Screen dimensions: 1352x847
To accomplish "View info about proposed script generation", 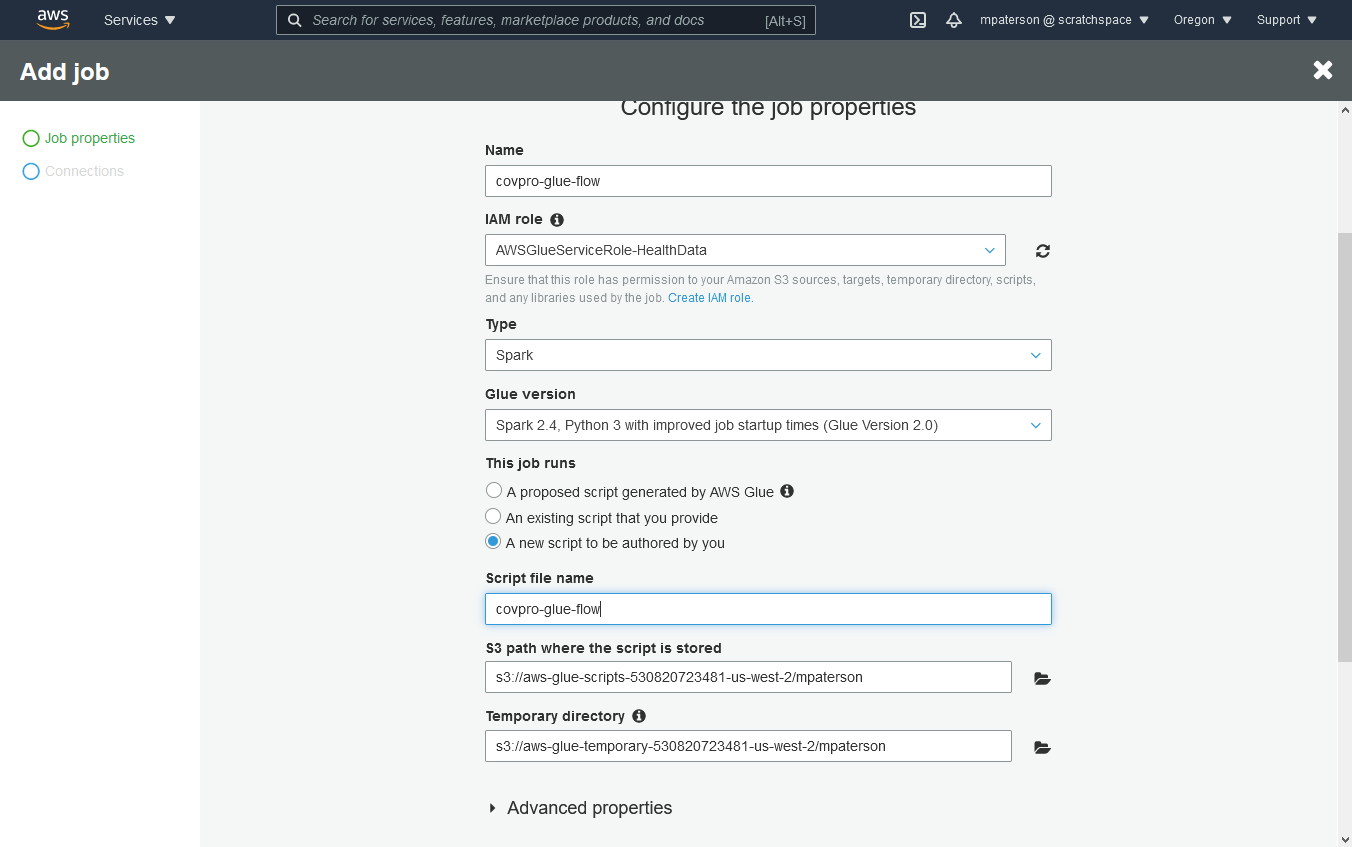I will pos(786,491).
